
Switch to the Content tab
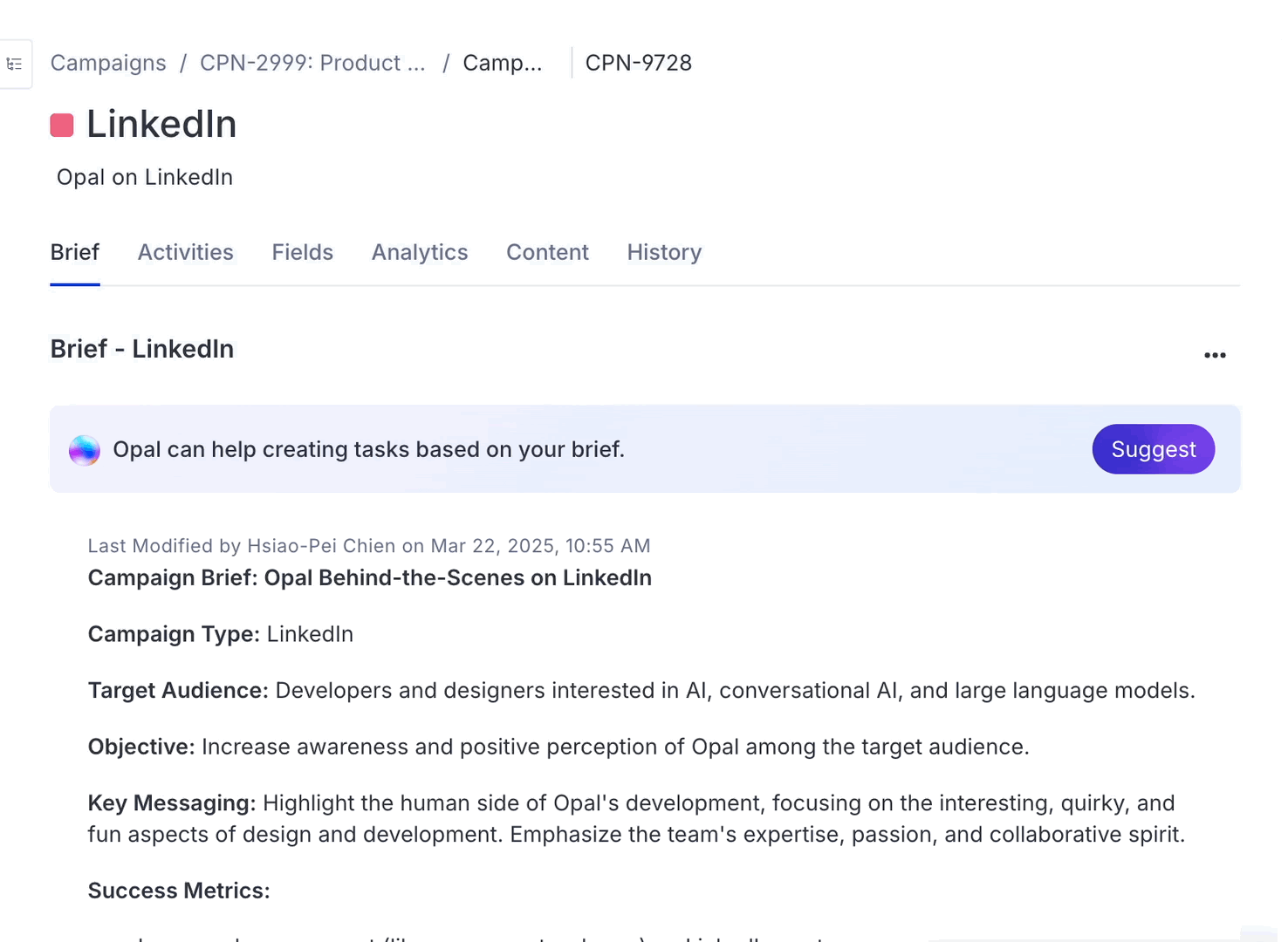pos(547,252)
